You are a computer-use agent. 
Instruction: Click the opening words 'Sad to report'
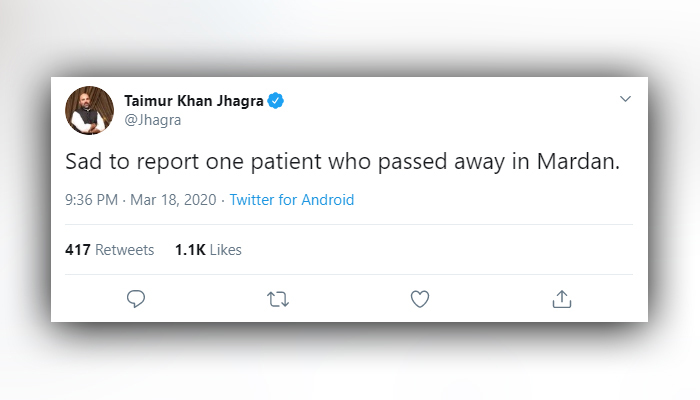(x=126, y=162)
